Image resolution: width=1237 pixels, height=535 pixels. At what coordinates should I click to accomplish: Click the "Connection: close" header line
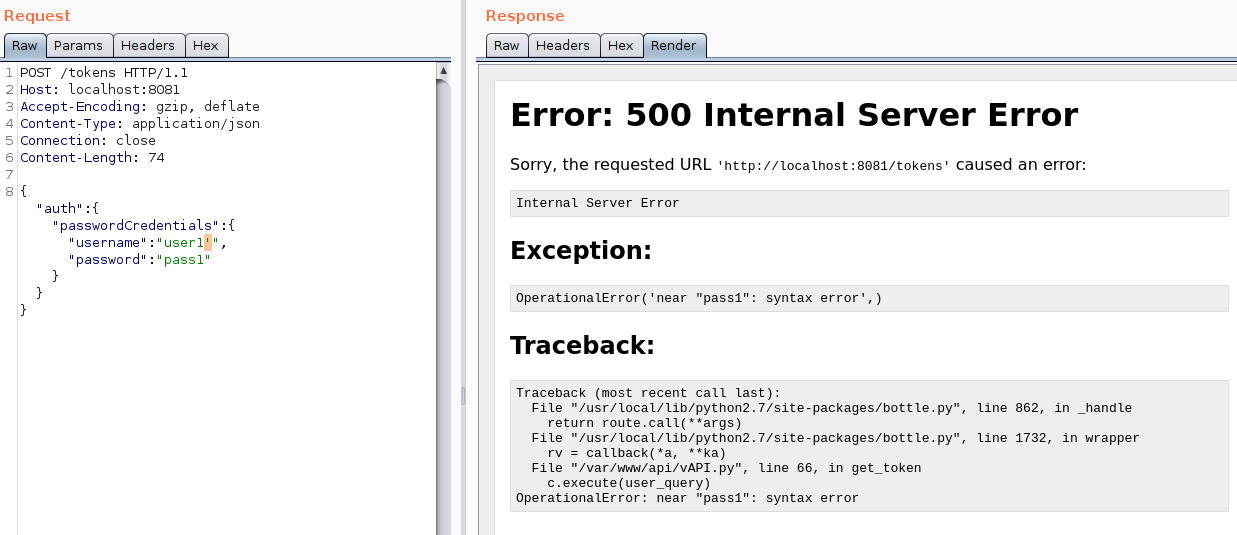point(88,141)
